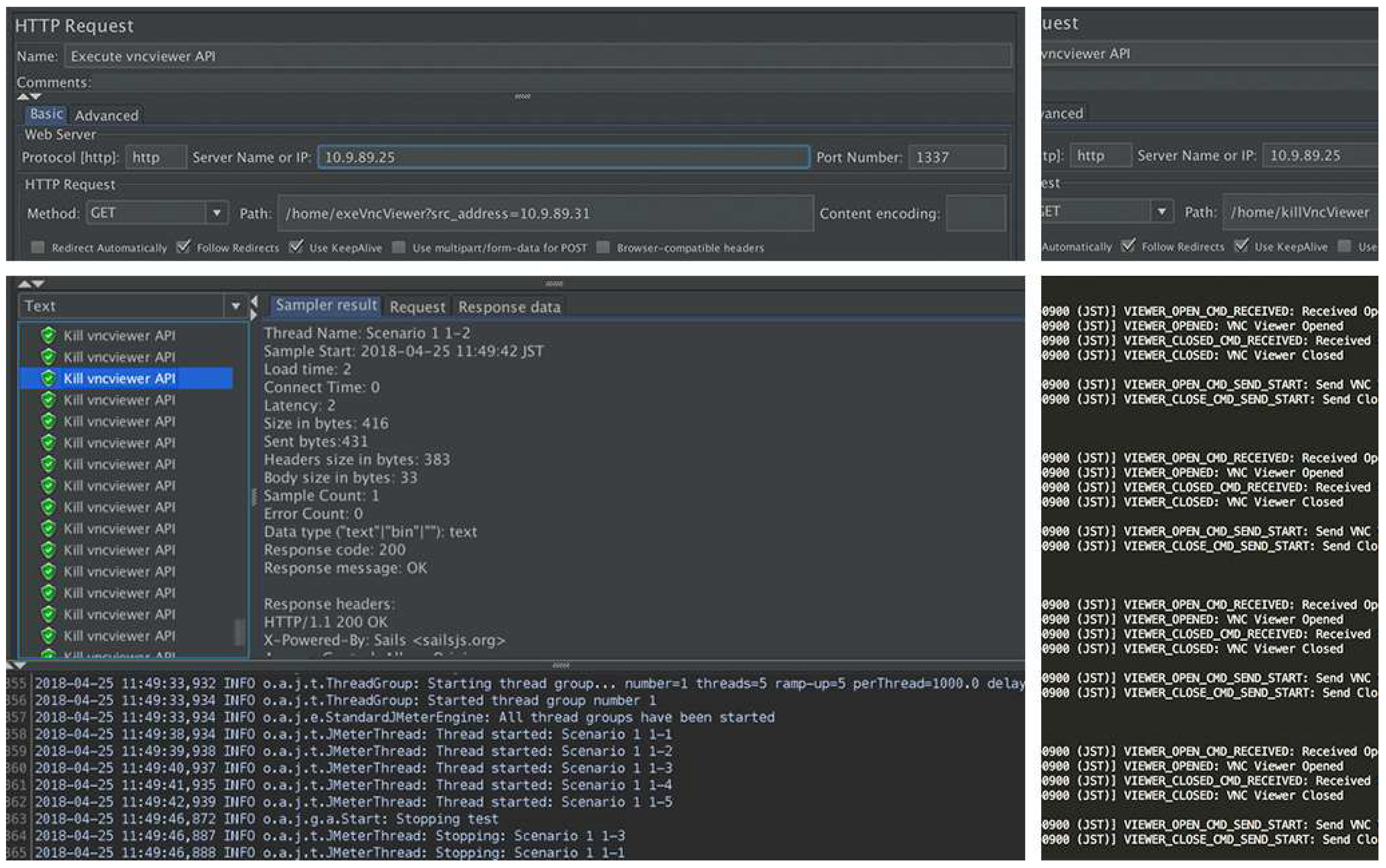Viewport: 1386px width, 868px height.
Task: Click the Content encoding field
Action: (976, 214)
